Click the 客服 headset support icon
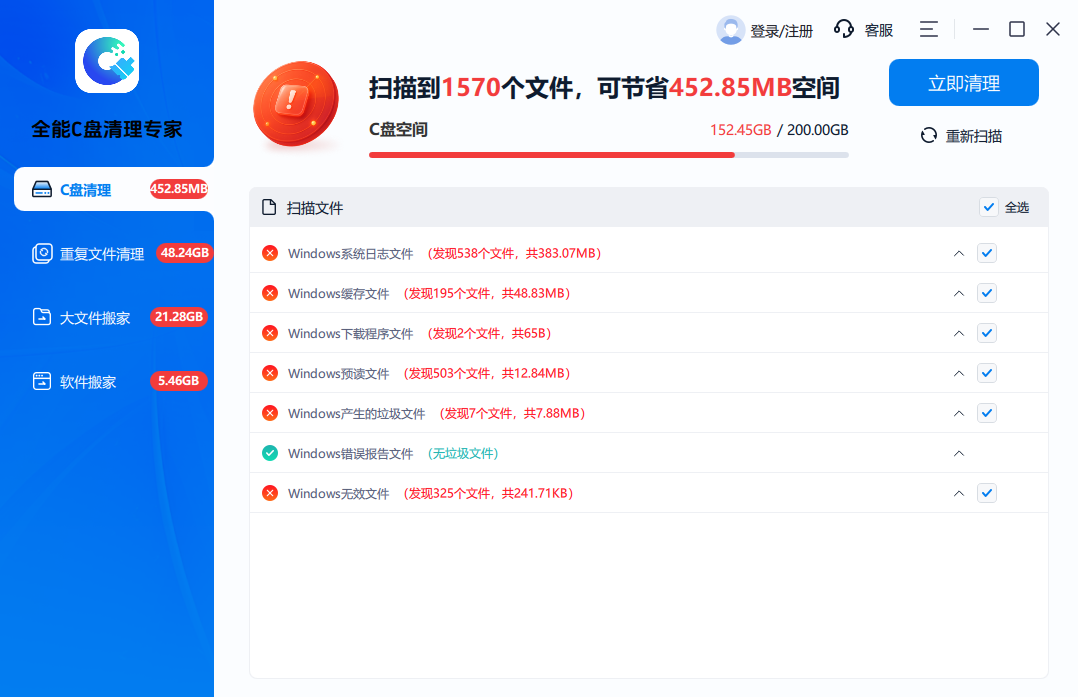Screen dimensions: 1078x697 pyautogui.click(x=845, y=29)
